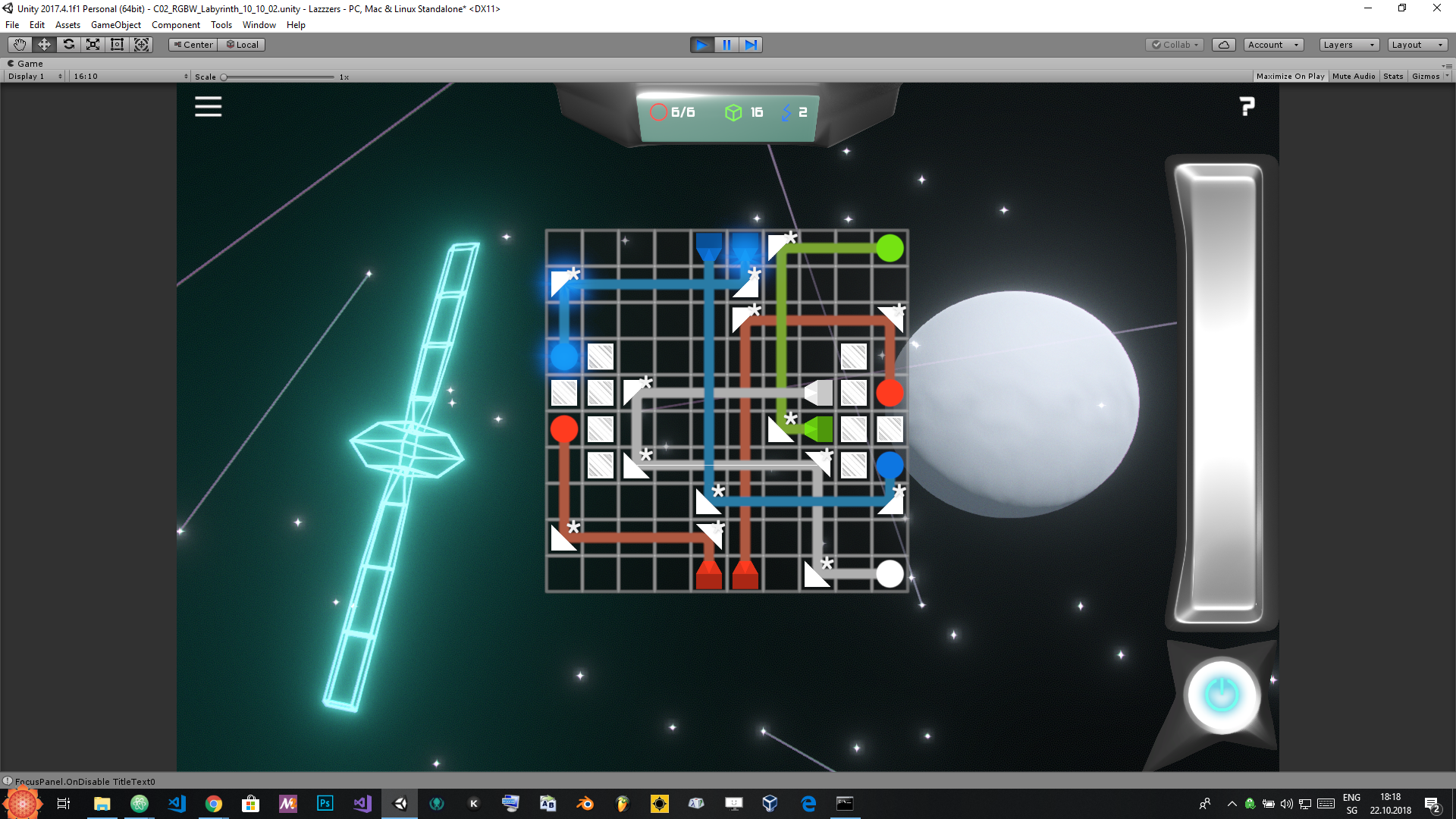The image size is (1456, 819).
Task: Toggle the Stats overlay
Action: 1392,76
